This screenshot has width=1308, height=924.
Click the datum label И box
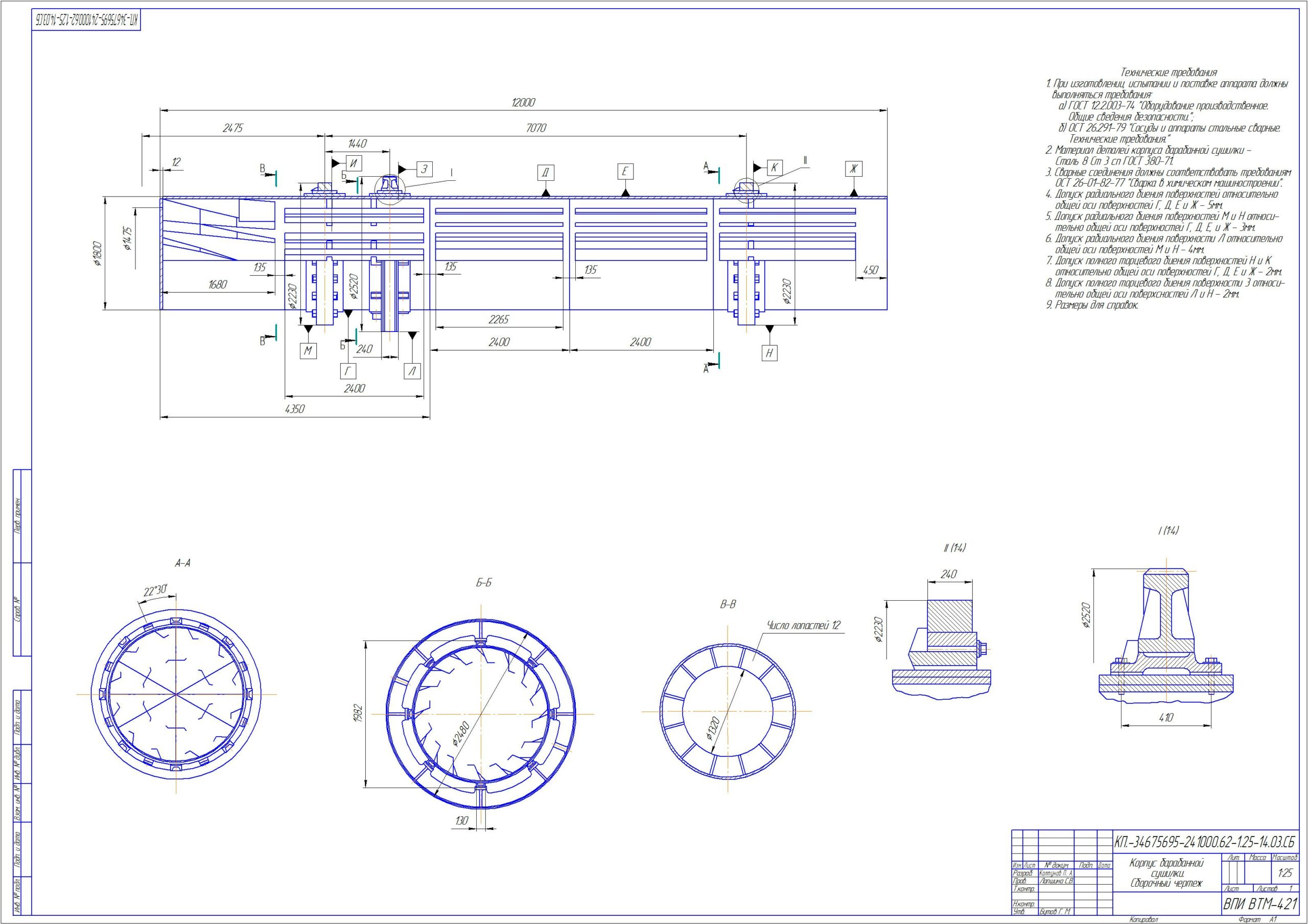click(353, 163)
